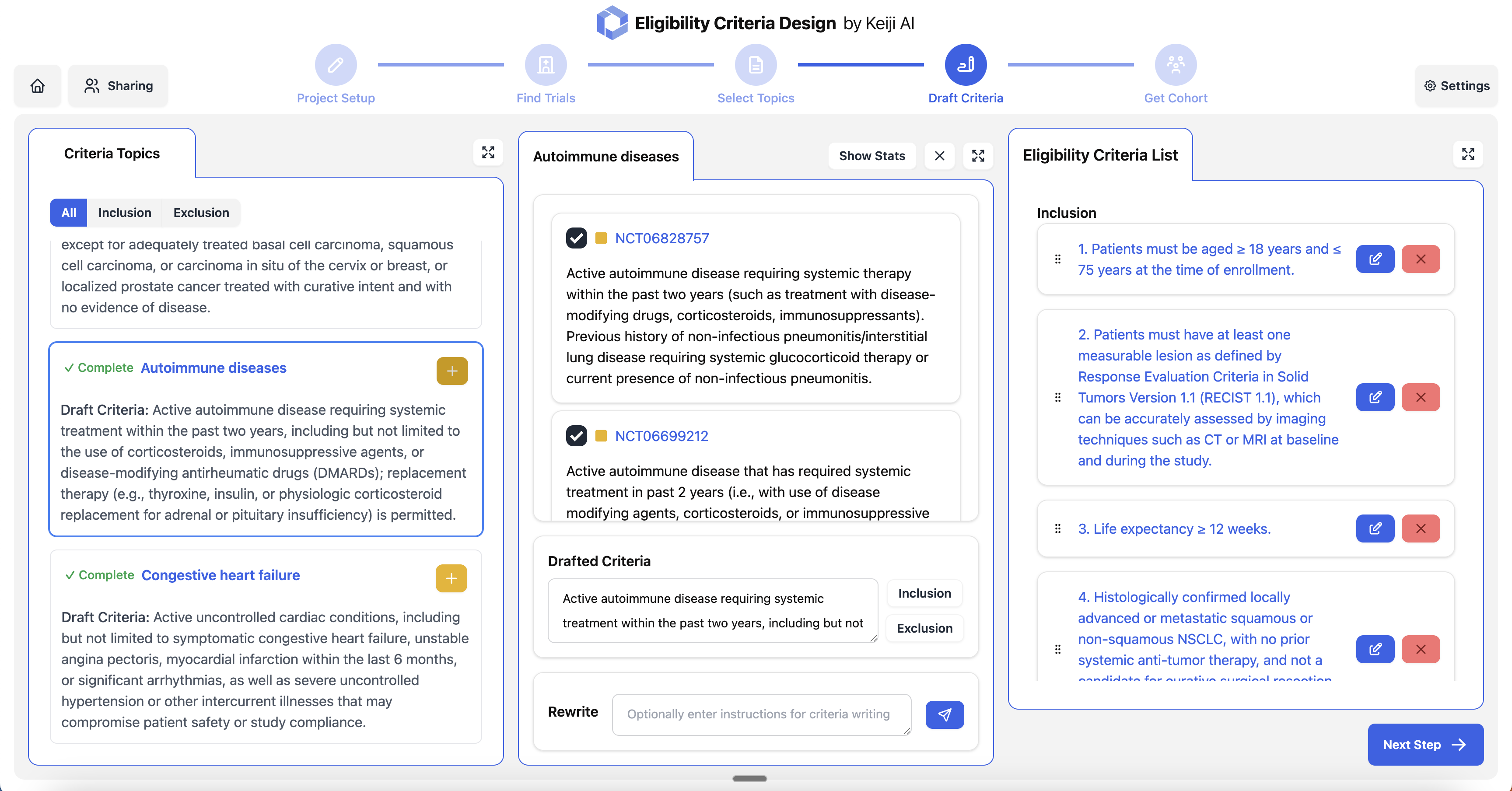This screenshot has height=791, width=1512.
Task: Click the Show Stats button
Action: [x=871, y=155]
